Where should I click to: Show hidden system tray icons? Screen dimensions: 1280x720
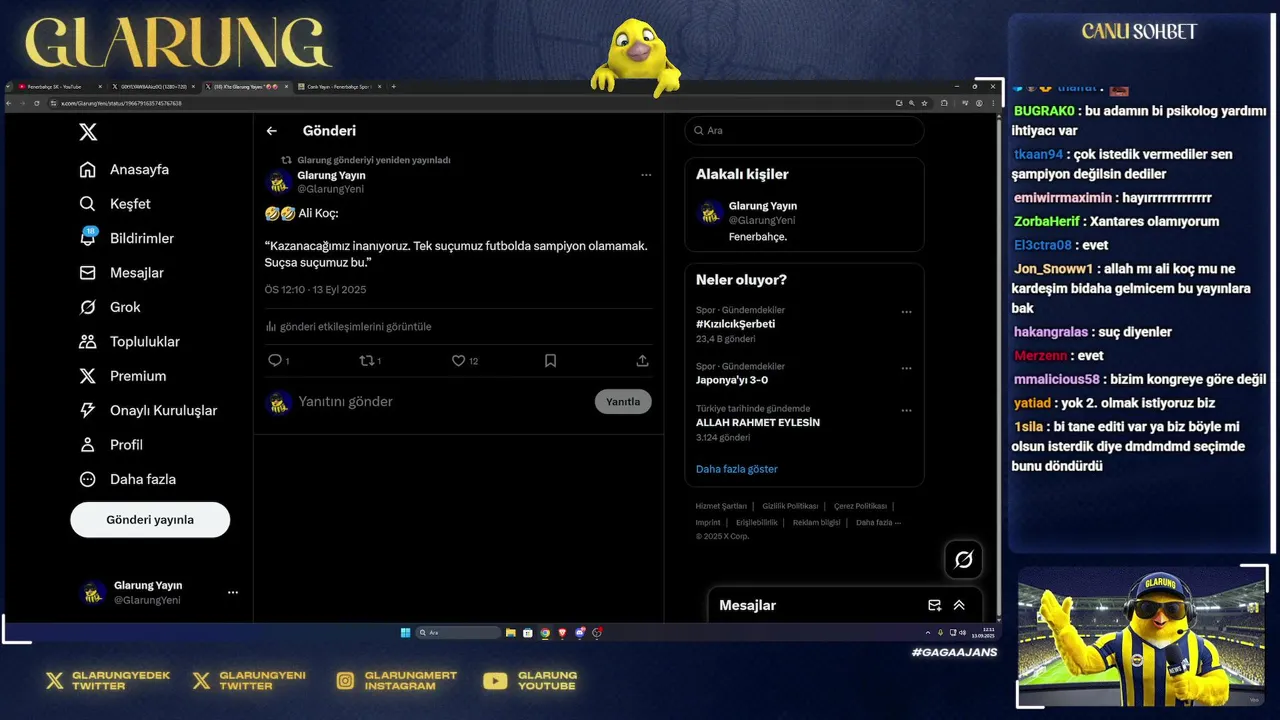click(x=928, y=632)
